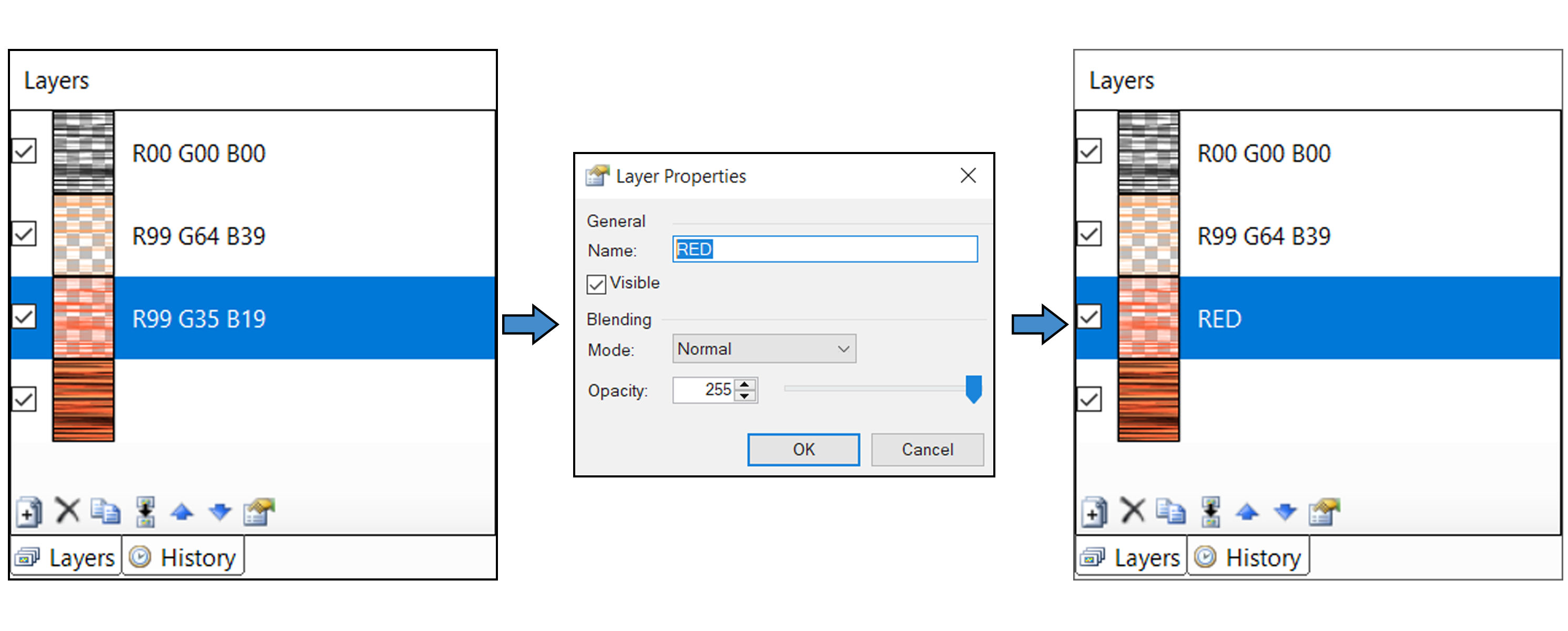The image size is (1568, 631).
Task: Click Add New Layer icon in left panel
Action: pos(28,512)
